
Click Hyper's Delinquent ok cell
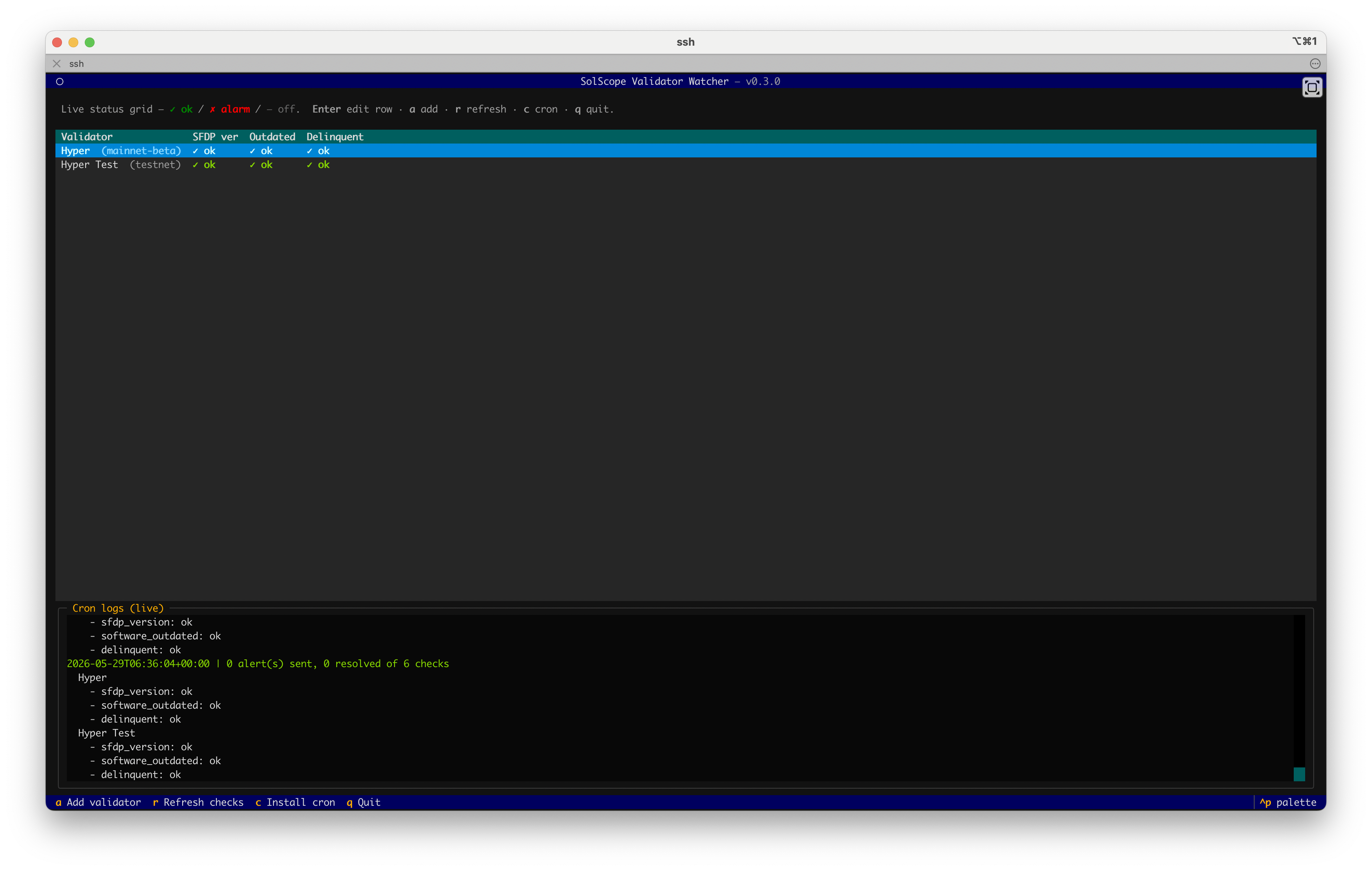pyautogui.click(x=318, y=150)
